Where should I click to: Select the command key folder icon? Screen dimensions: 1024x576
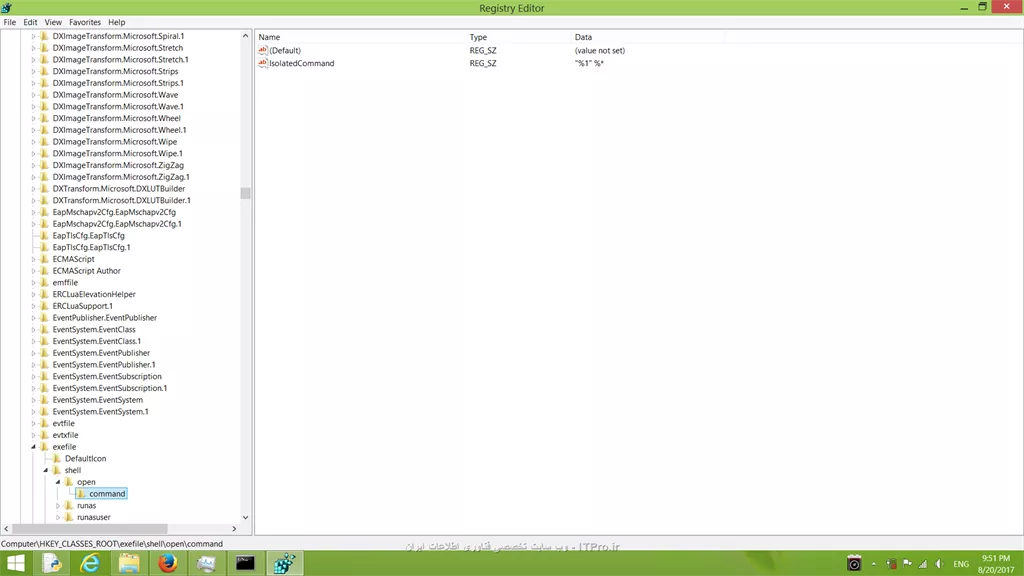[x=81, y=494]
